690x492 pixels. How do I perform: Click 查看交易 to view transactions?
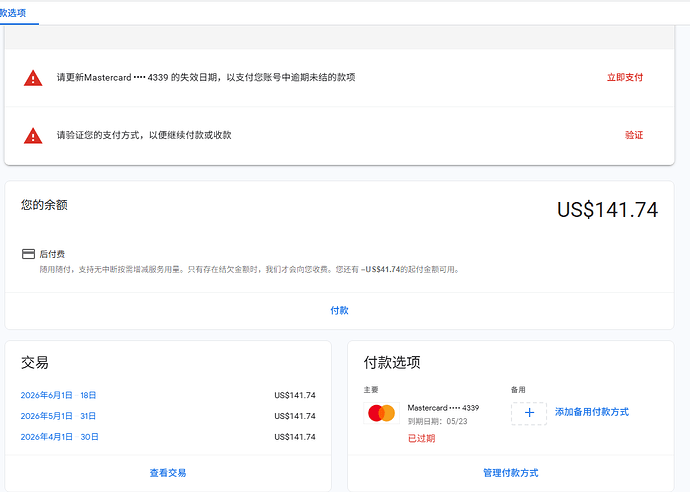(x=168, y=473)
